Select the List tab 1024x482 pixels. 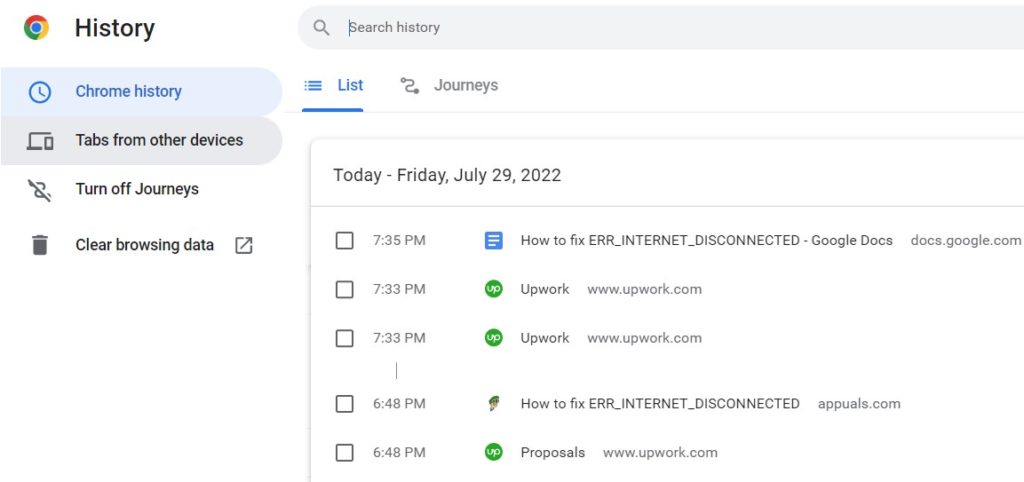click(x=333, y=86)
